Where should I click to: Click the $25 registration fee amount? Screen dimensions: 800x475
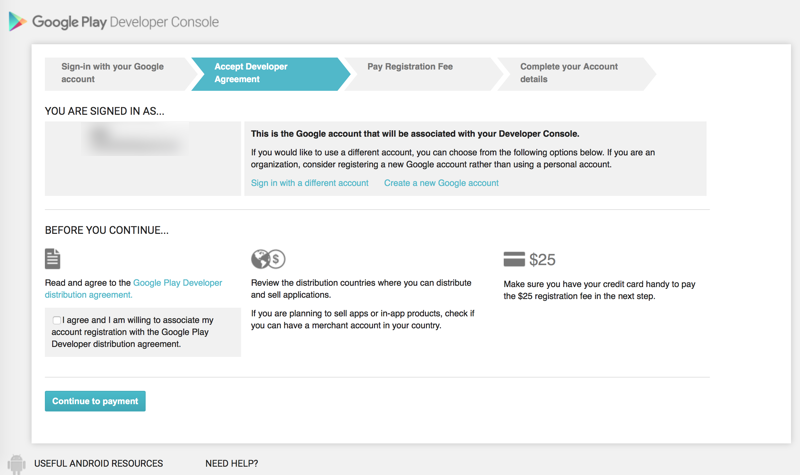click(542, 260)
